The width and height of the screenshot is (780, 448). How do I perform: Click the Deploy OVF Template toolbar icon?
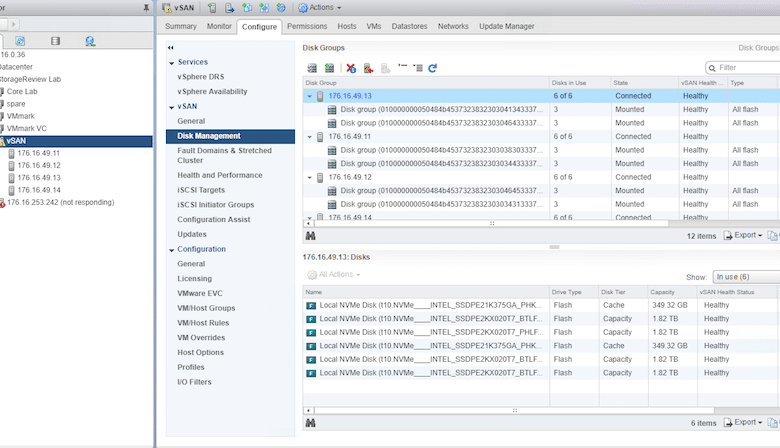tap(281, 7)
